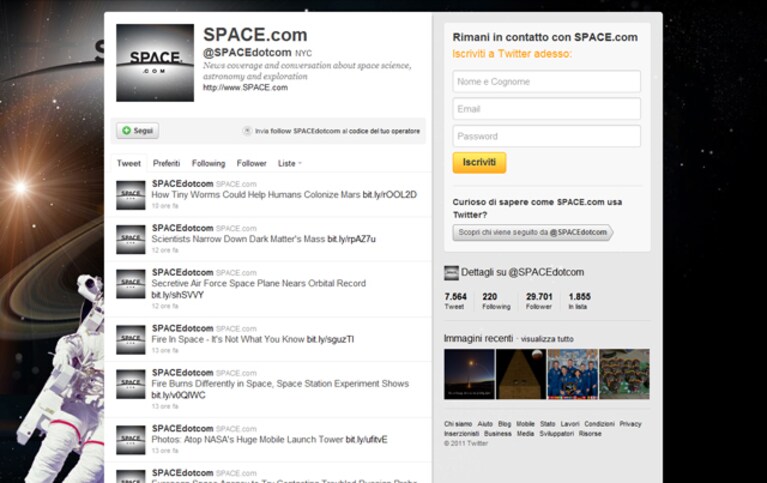Open the Media footer link
767x483 pixels.
[x=525, y=434]
